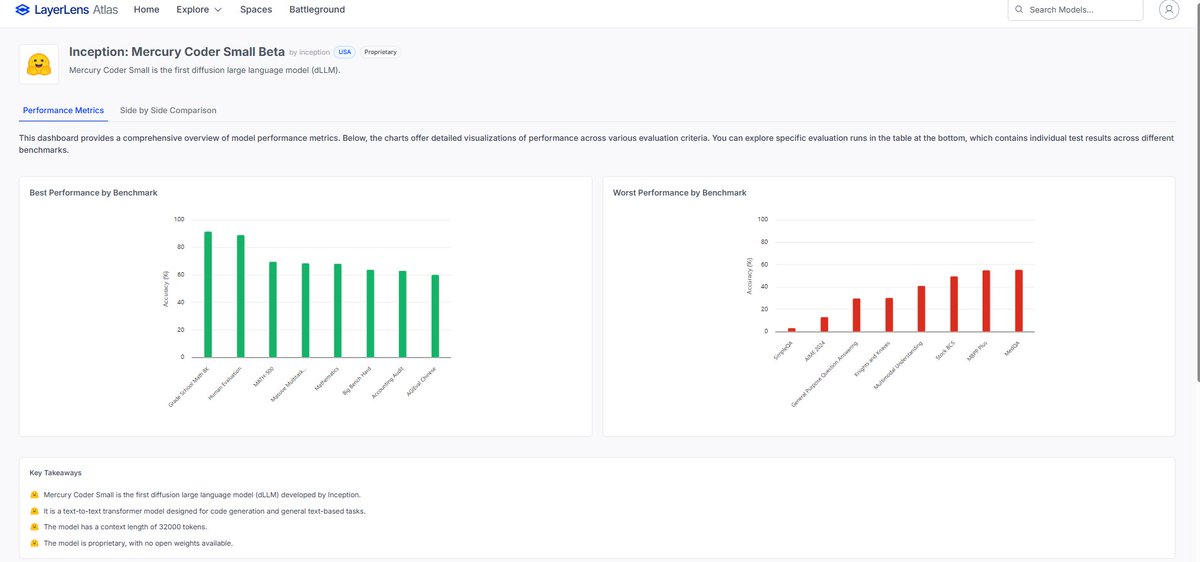Screen dimensions: 1200x562
Task: Click emoji beside 'context length of 32000' takeaway
Action: [34, 527]
